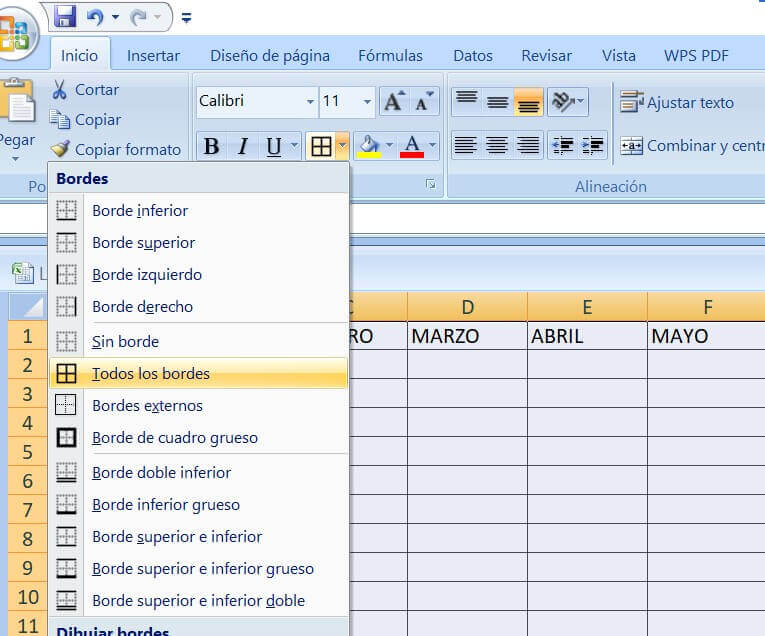Choose Borde superior e inferior grueso
The image size is (765, 636).
pos(199,569)
